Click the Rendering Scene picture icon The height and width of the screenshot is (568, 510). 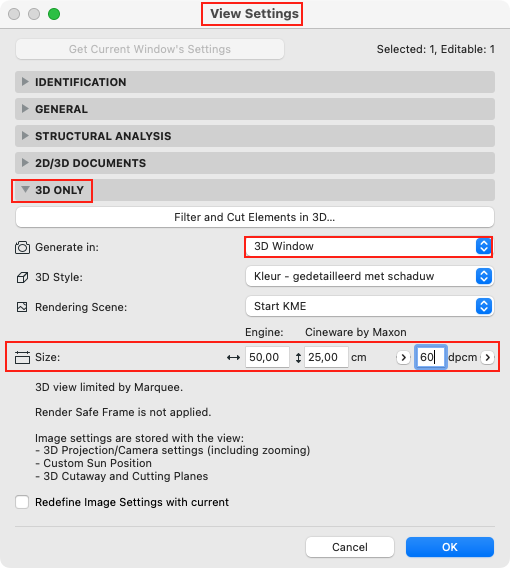[x=22, y=307]
